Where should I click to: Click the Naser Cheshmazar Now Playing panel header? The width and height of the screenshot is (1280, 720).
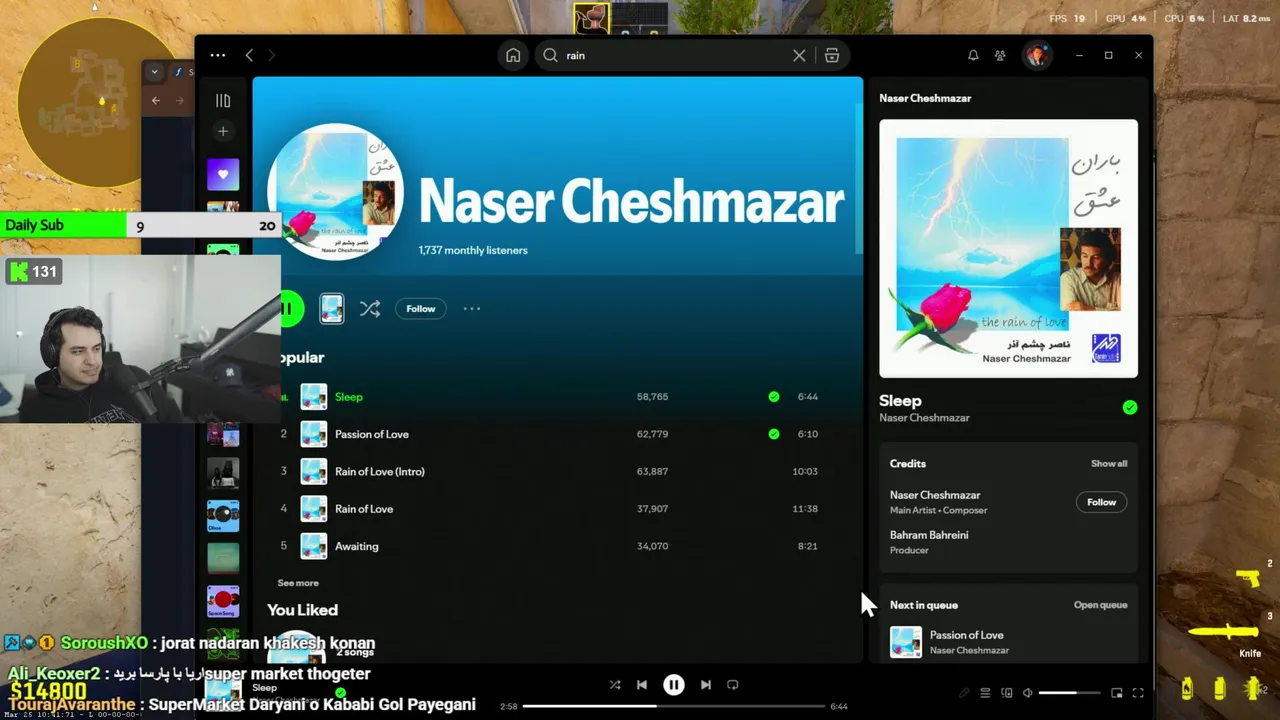[925, 98]
